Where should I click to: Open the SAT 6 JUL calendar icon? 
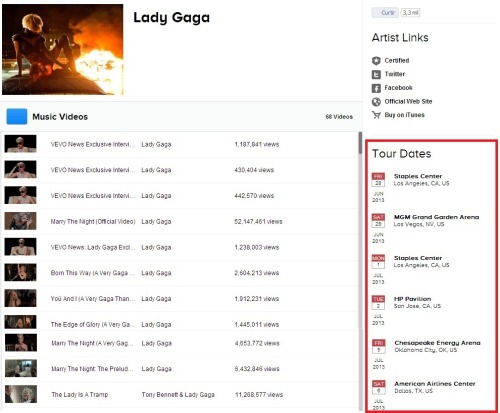click(x=379, y=387)
